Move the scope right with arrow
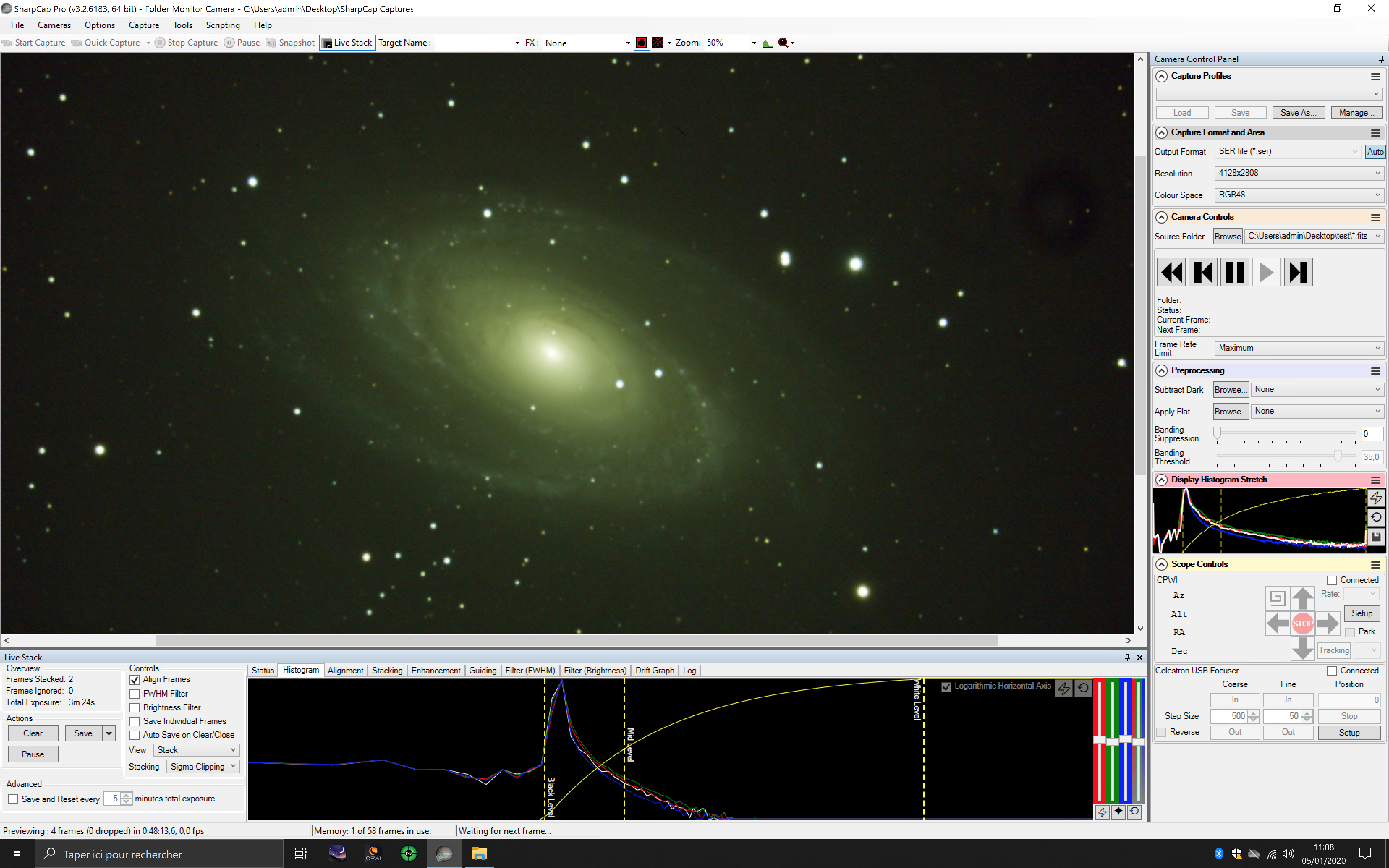The height and width of the screenshot is (868, 1389). [x=1328, y=624]
